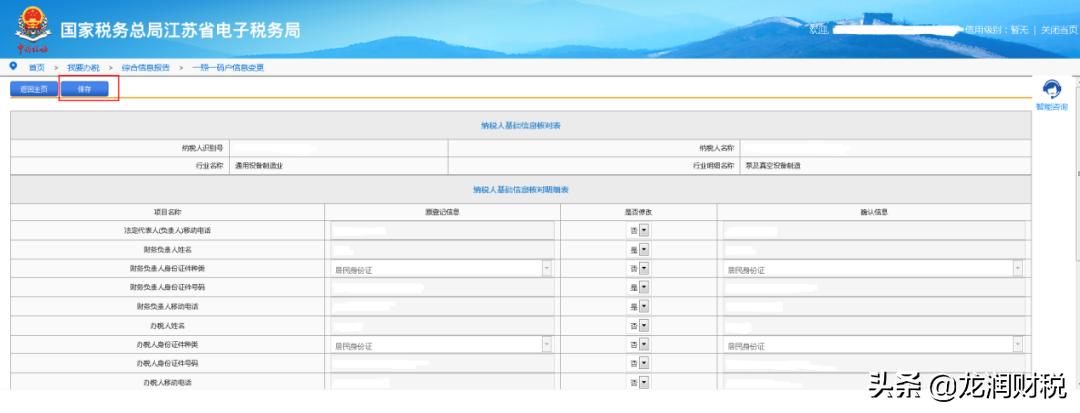Screen dimensions: 1080x413
Task: Click 确认信息 field for 财务负责人身份证件号码
Action: point(875,288)
